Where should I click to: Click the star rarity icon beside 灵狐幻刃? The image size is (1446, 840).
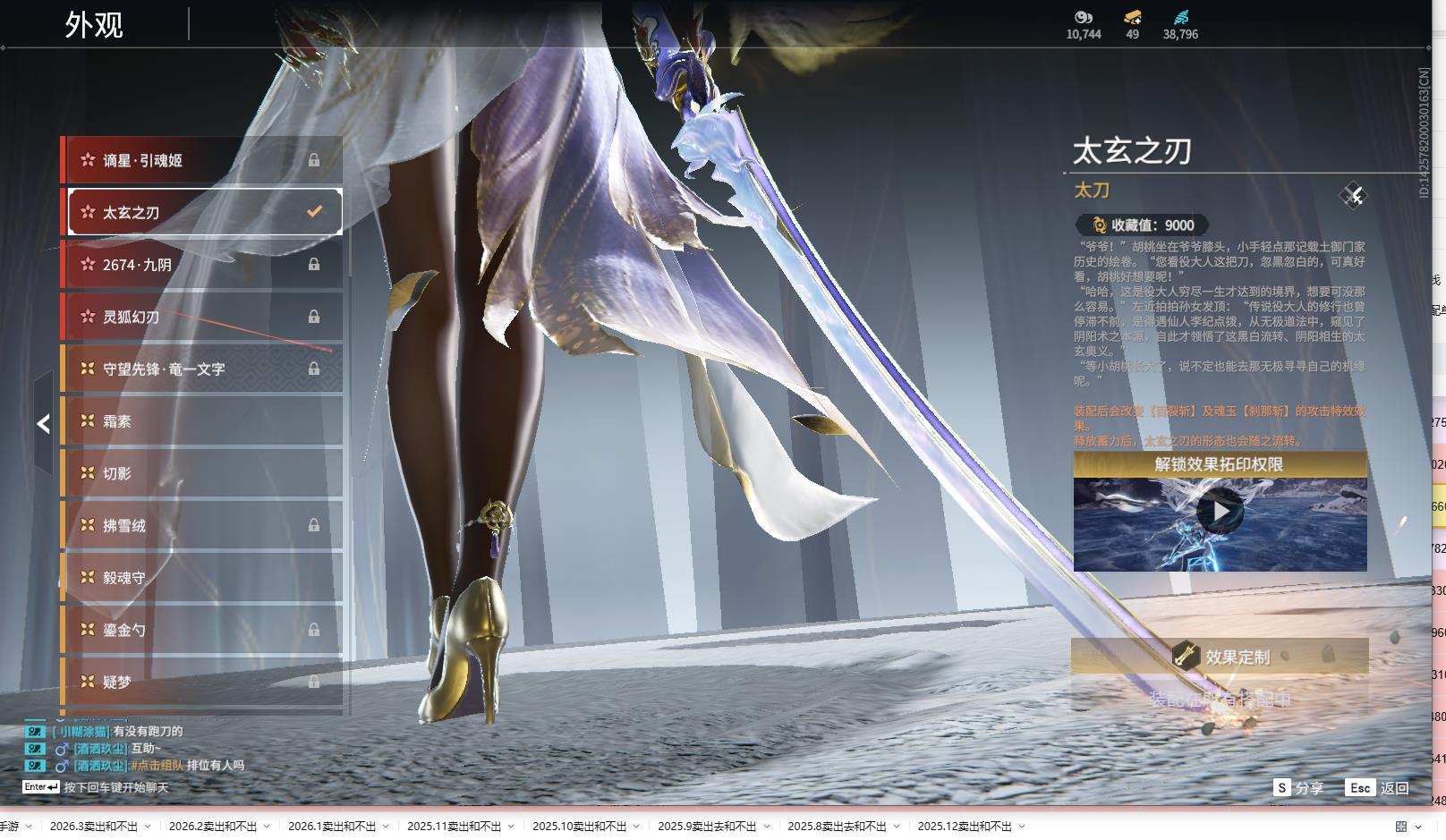pos(88,317)
